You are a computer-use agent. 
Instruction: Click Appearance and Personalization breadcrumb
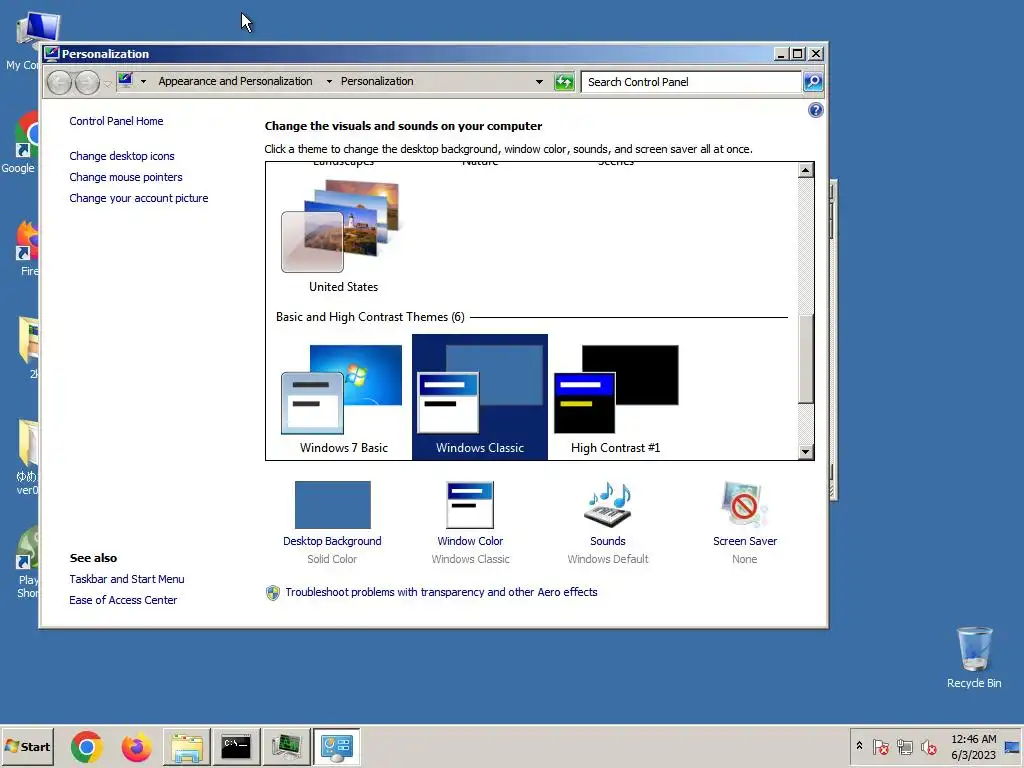pyautogui.click(x=235, y=81)
